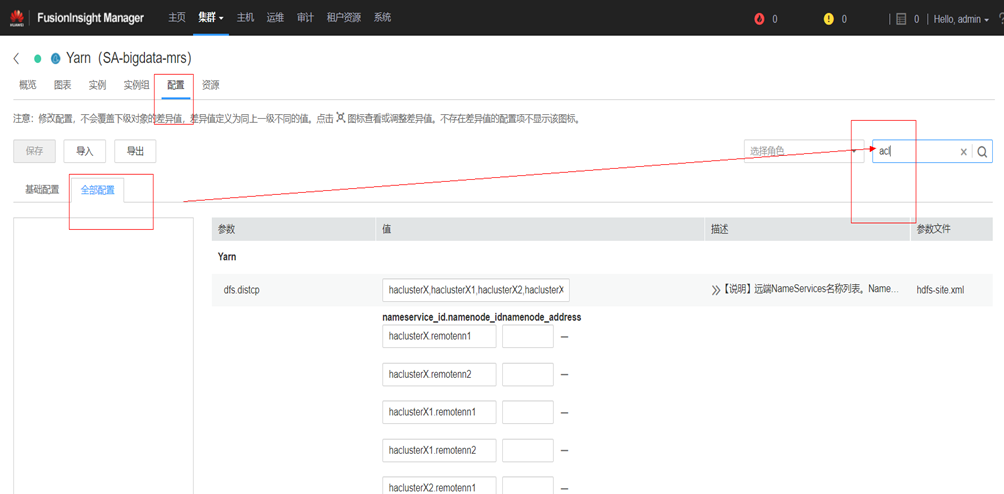Edit the haclusterX1.remotenn2 name field

pyautogui.click(x=439, y=450)
